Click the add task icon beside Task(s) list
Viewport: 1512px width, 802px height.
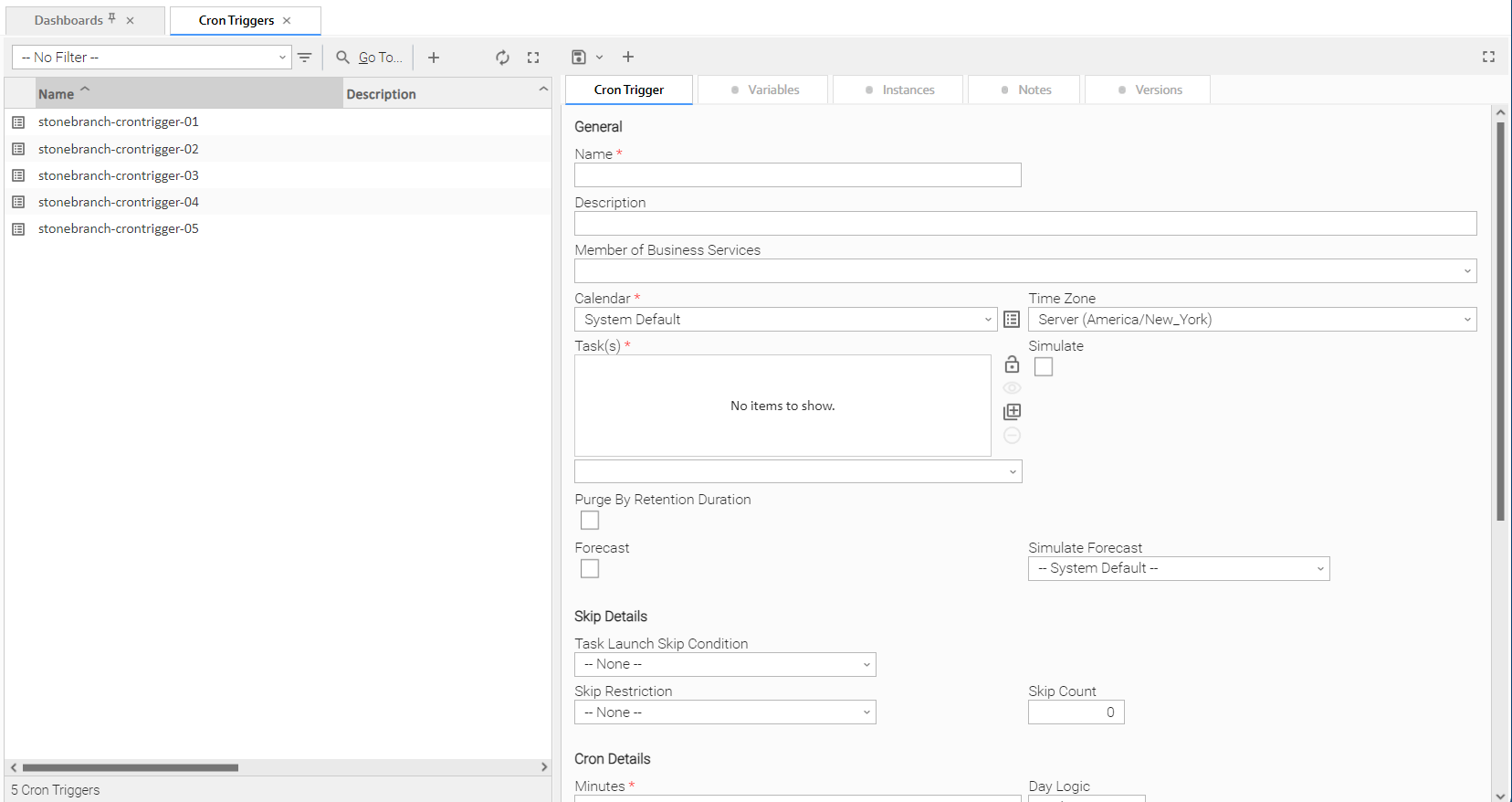(x=1012, y=412)
